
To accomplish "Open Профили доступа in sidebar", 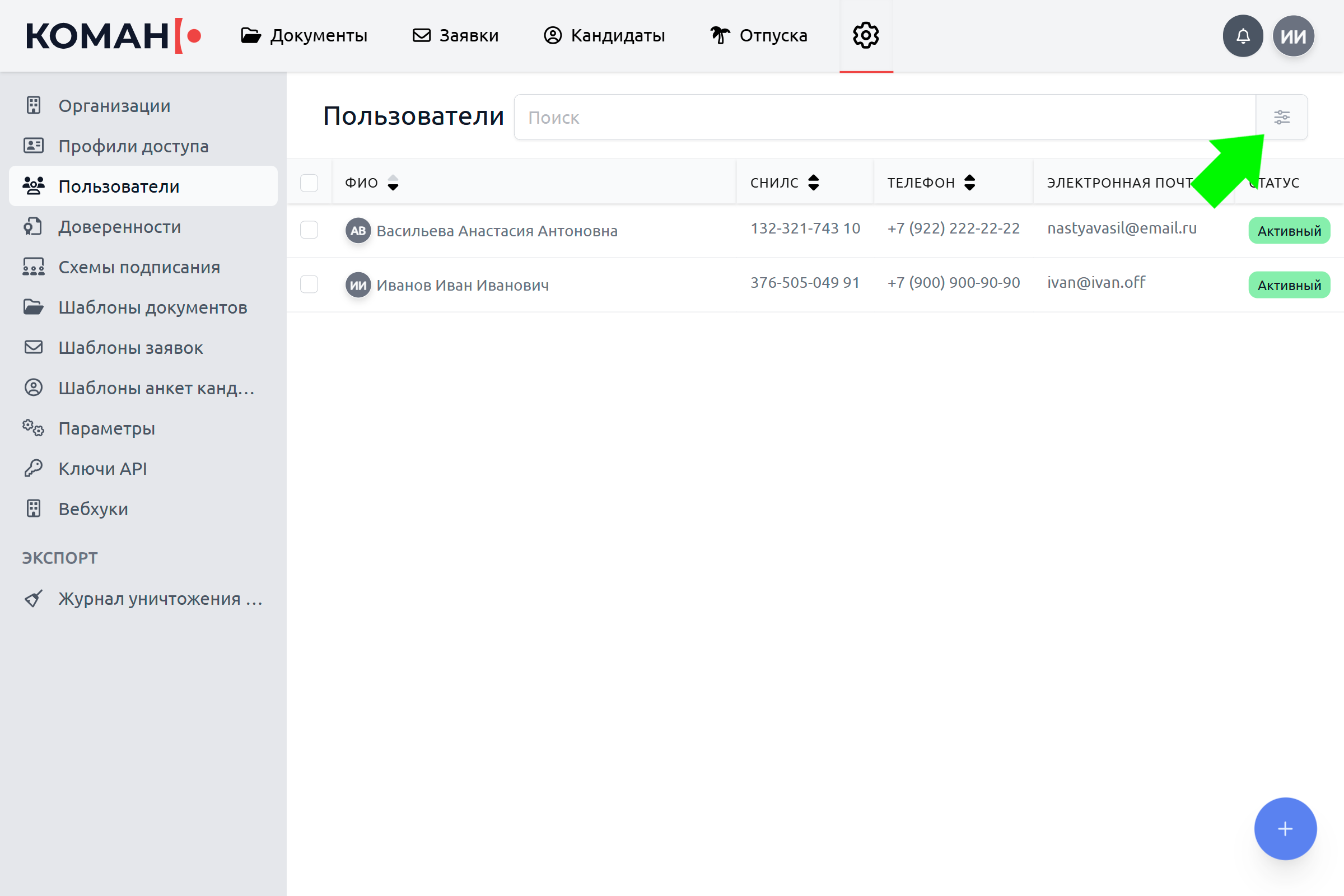I will 133,146.
